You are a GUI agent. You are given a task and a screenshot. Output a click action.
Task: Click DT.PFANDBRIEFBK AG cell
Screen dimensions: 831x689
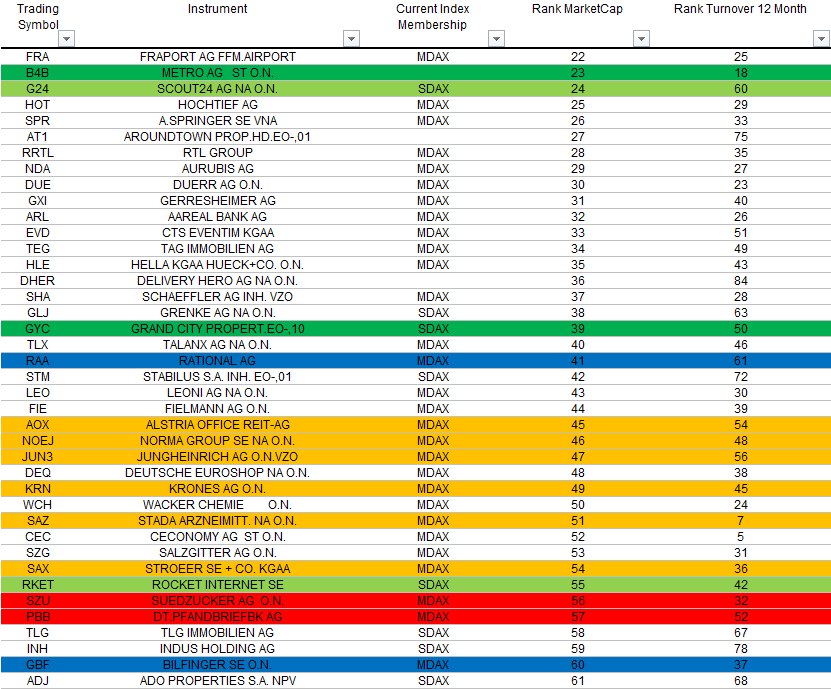218,616
